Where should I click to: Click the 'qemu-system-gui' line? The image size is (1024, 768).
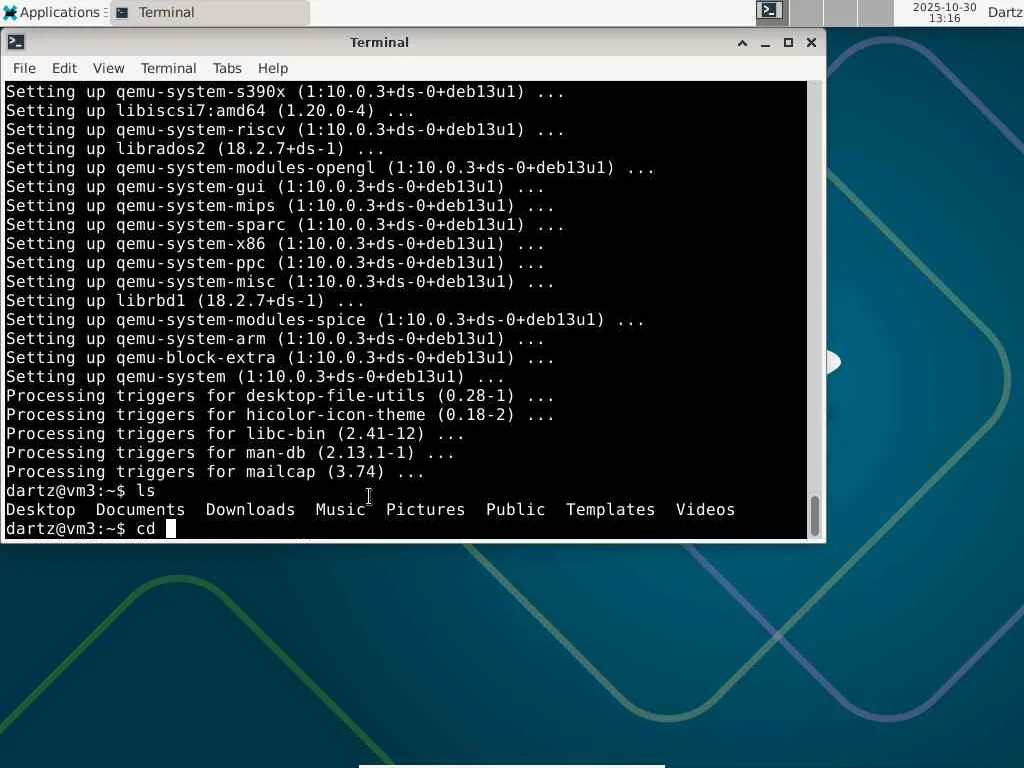[275, 186]
